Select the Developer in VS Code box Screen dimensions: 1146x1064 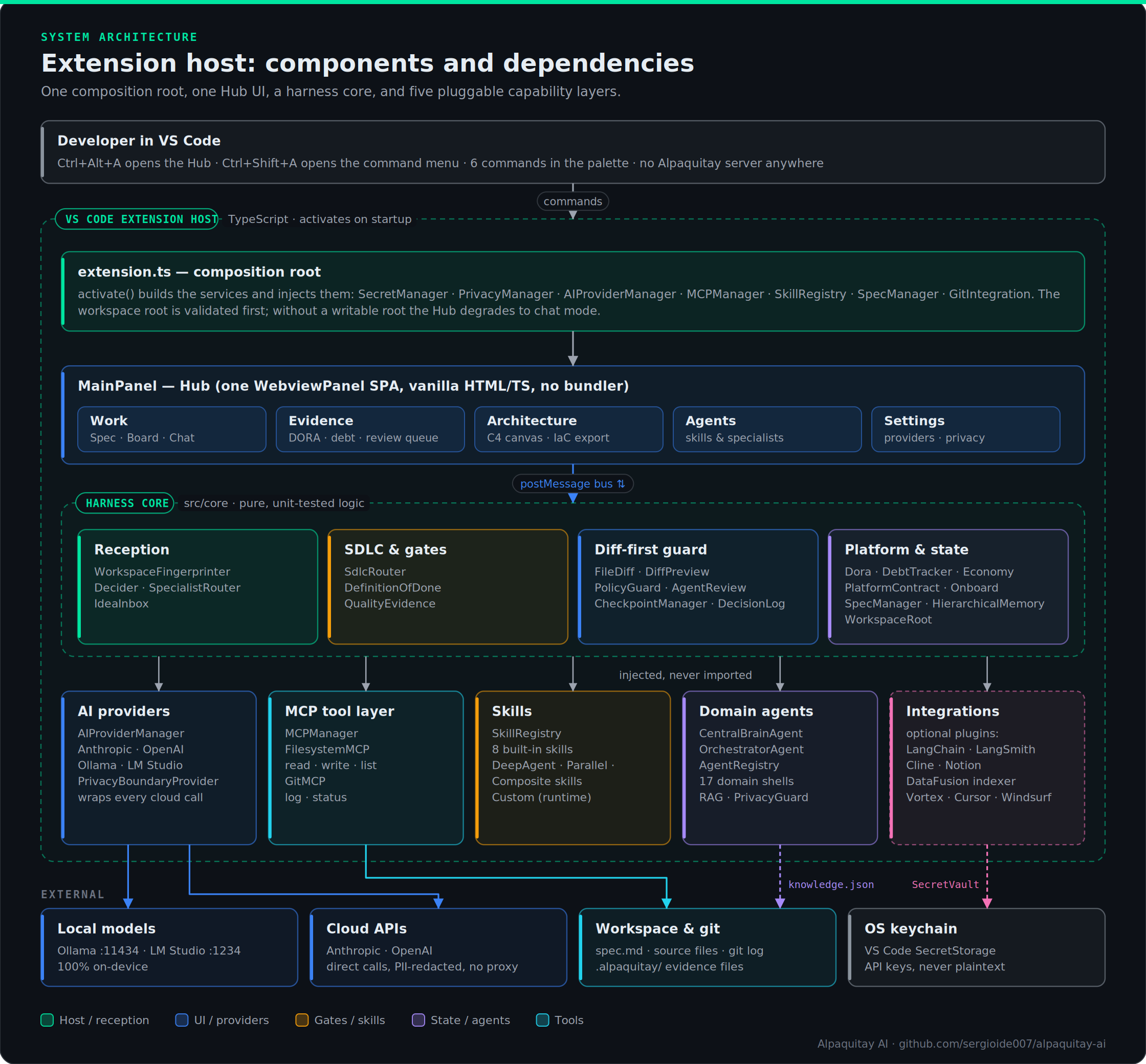(x=573, y=152)
